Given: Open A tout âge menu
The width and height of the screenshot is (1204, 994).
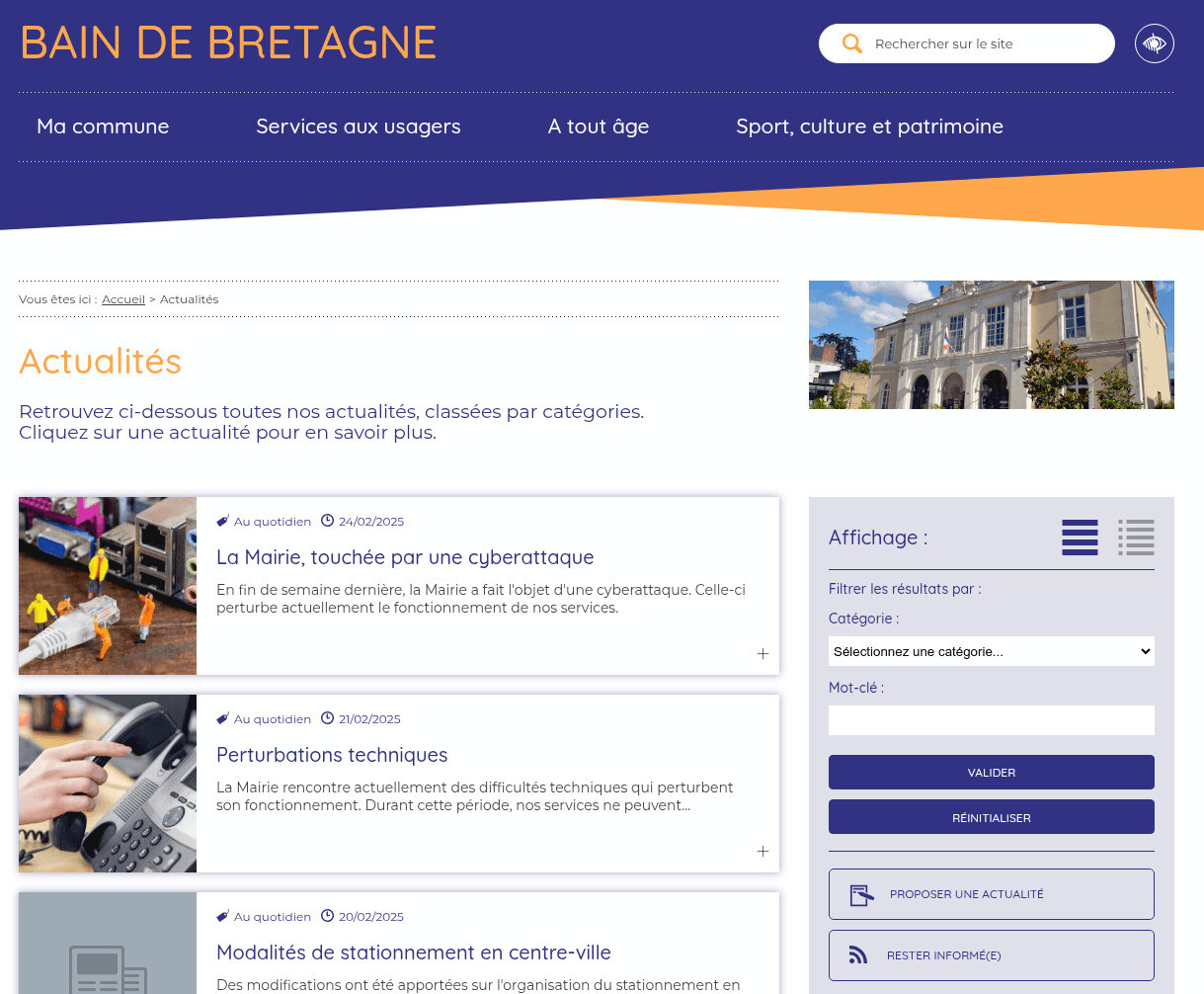Looking at the screenshot, I should coord(599,126).
